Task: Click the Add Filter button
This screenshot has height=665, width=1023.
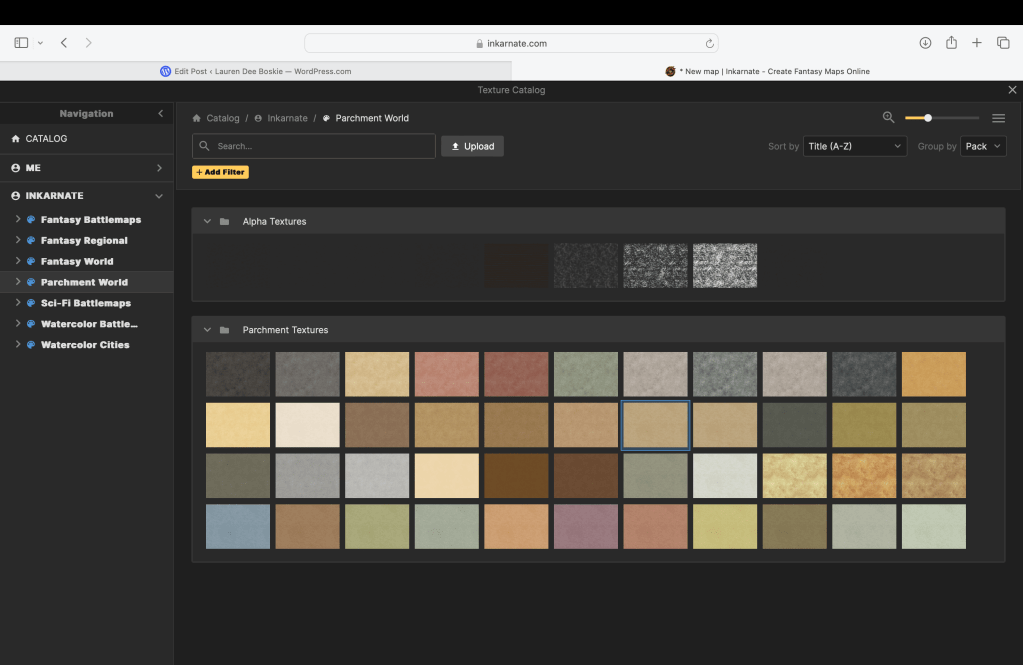Action: [x=220, y=172]
